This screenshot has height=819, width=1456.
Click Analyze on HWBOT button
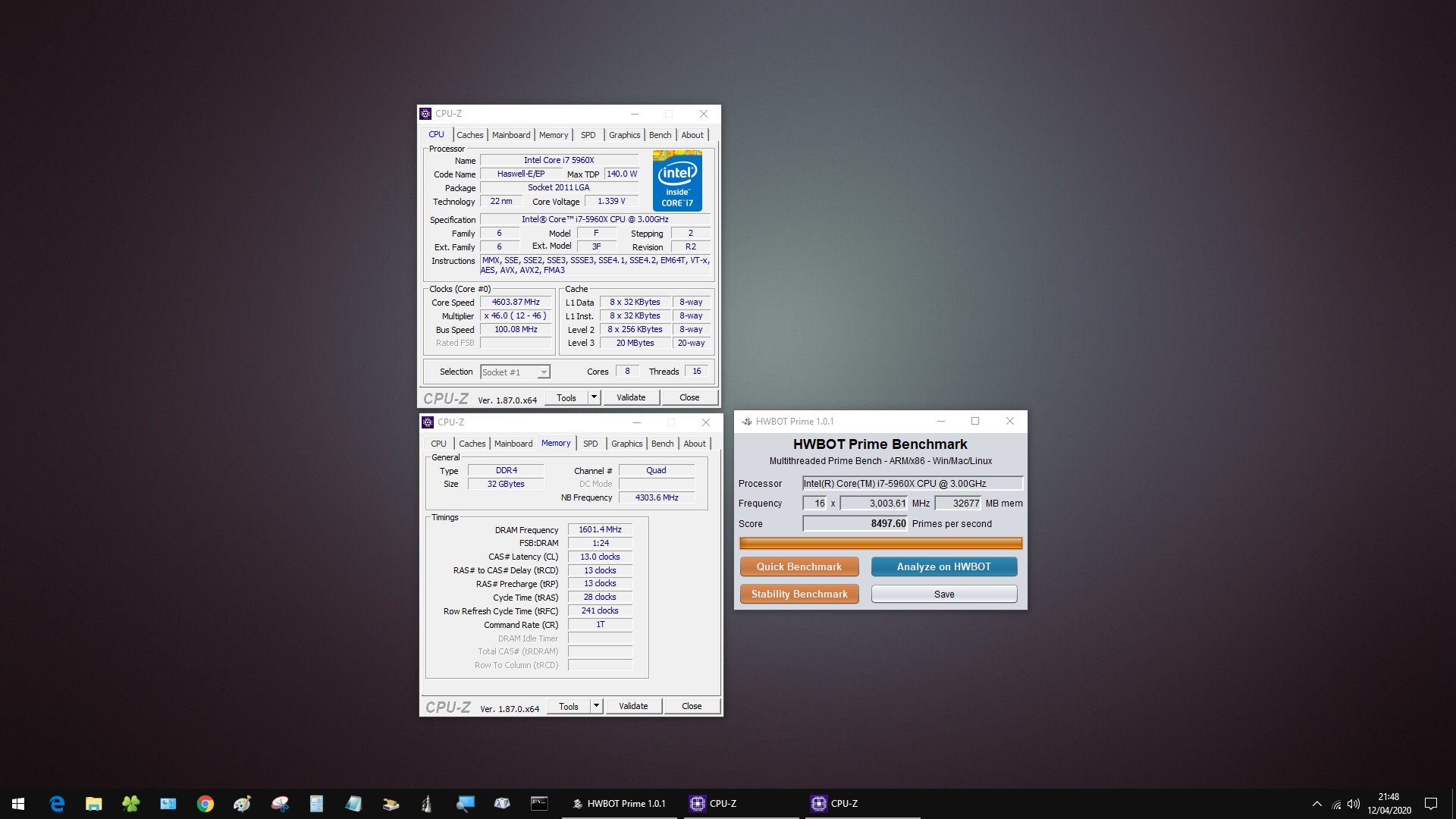pyautogui.click(x=944, y=566)
